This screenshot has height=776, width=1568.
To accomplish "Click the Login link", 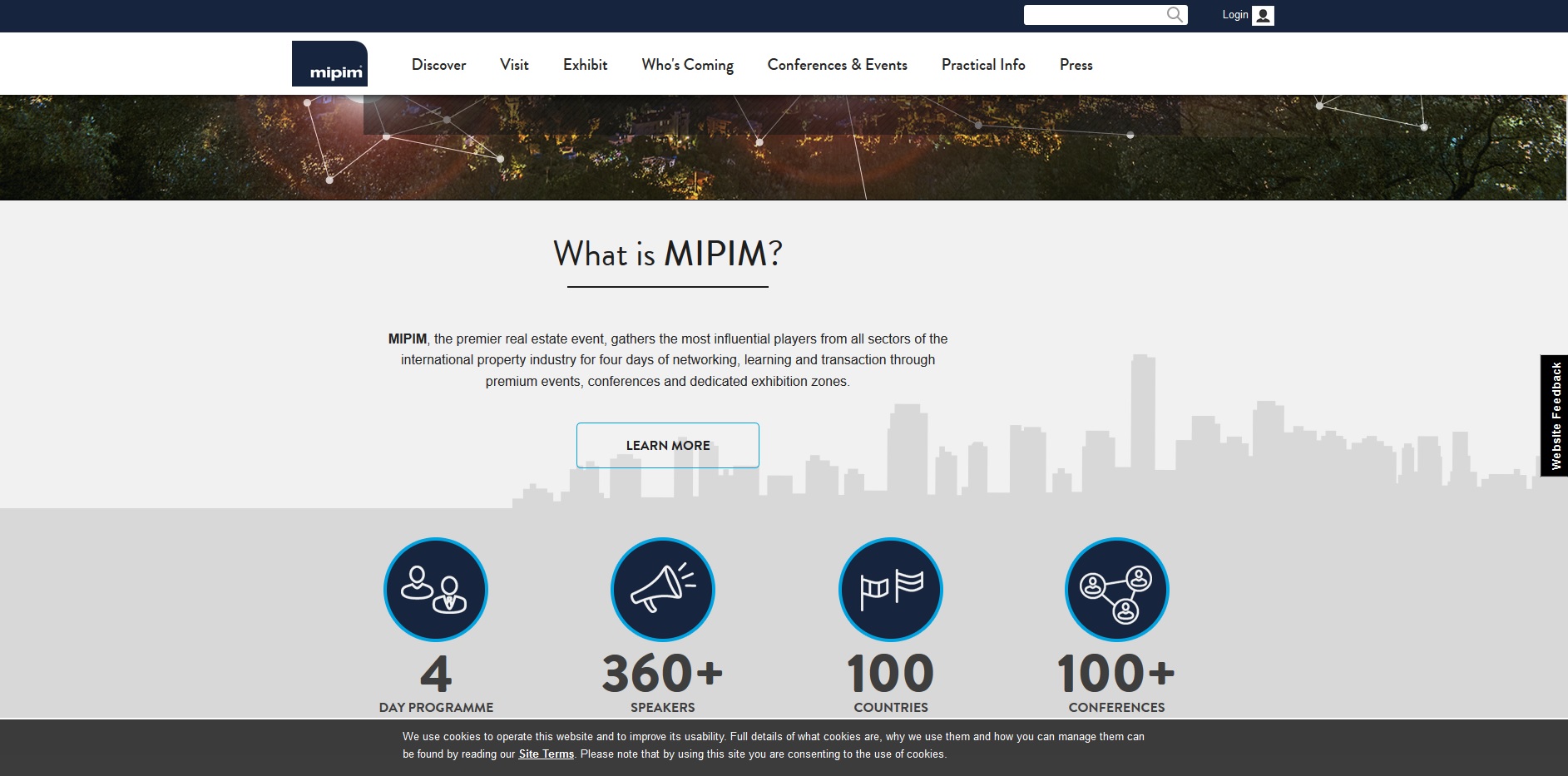I will [1235, 15].
